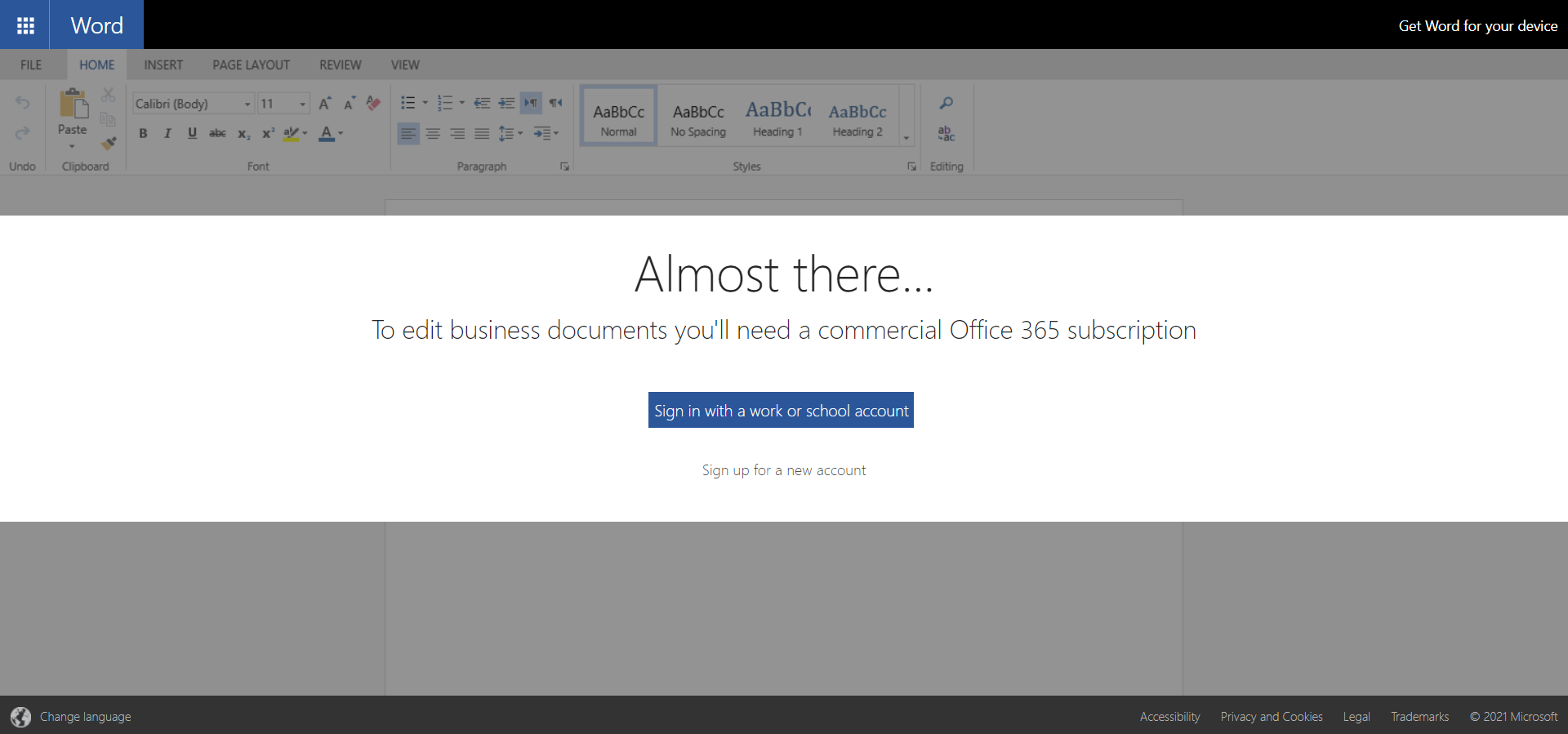Screen dimensions: 1568x734
Task: Open the Calibri (Body) font dropdown
Action: (247, 105)
